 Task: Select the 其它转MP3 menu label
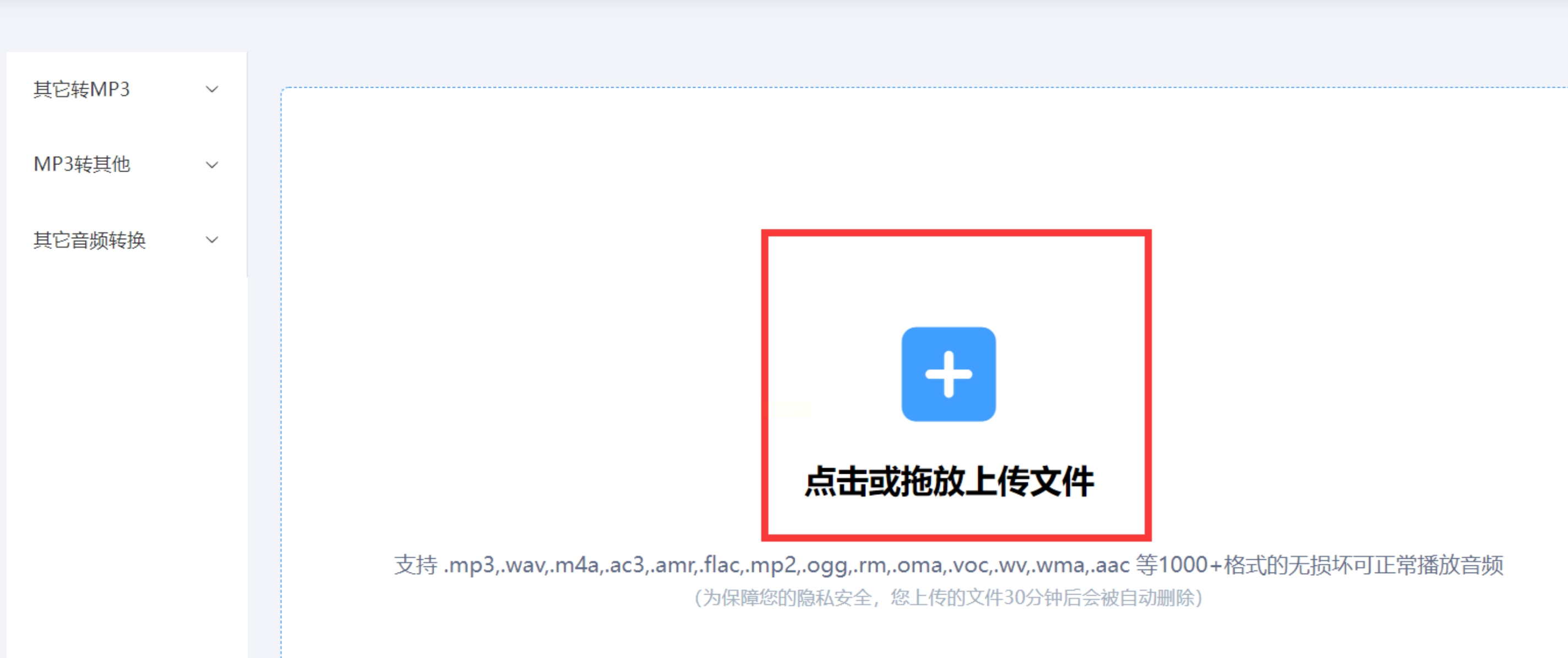coord(82,89)
